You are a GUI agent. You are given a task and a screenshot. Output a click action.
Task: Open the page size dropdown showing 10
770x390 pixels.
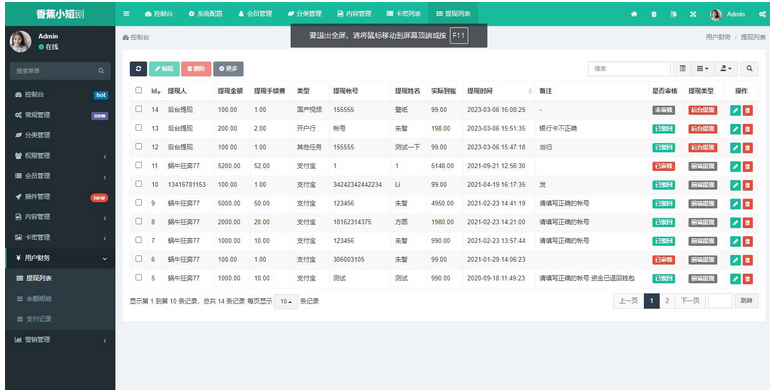click(286, 301)
